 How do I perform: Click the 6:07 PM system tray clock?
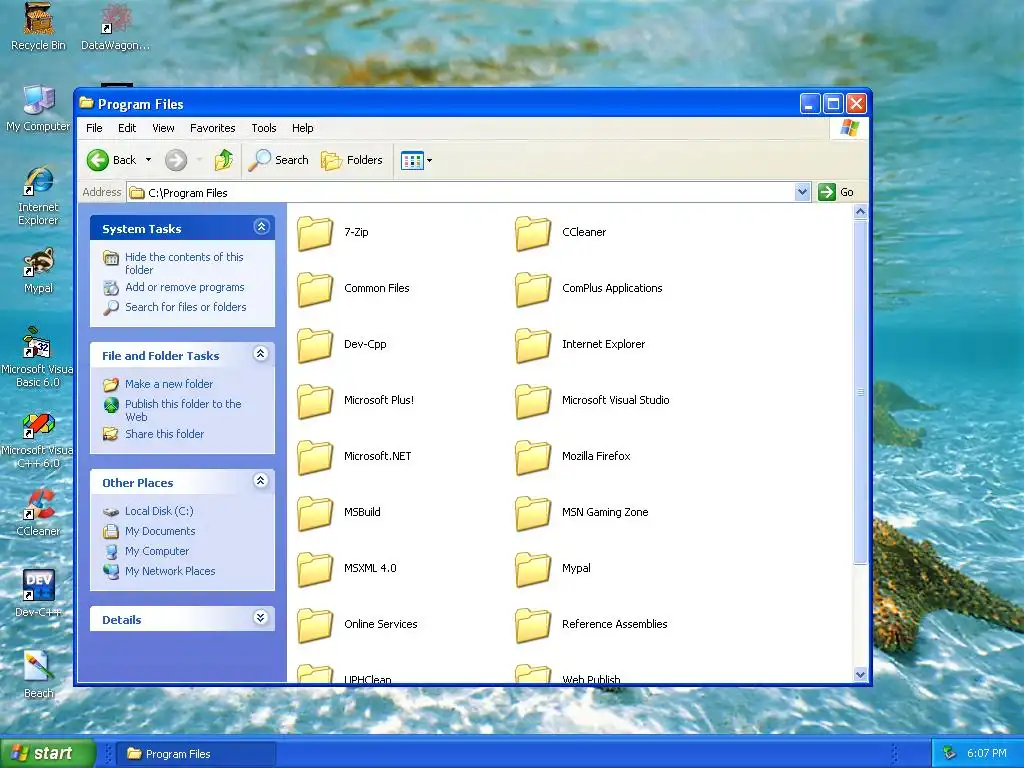[x=986, y=754]
